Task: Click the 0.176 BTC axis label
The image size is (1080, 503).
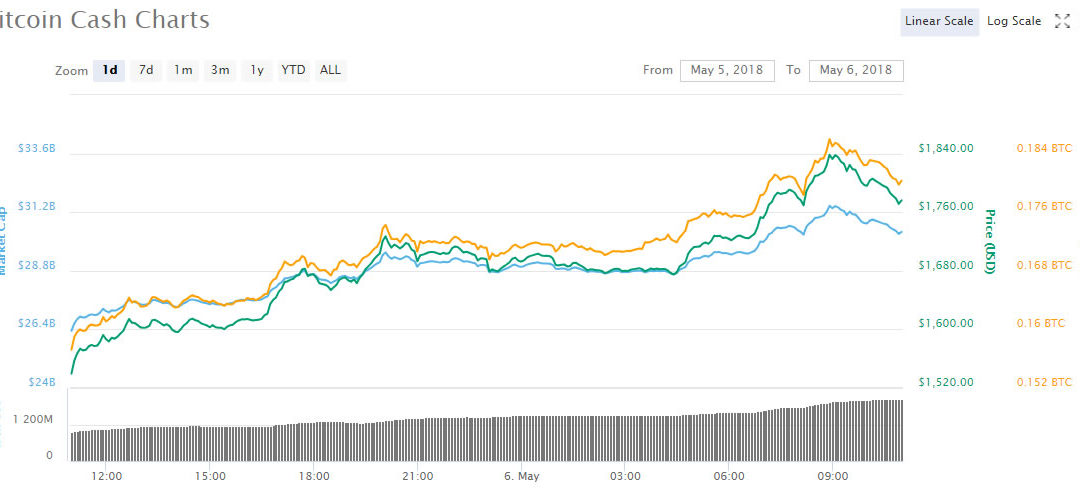Action: point(1044,207)
